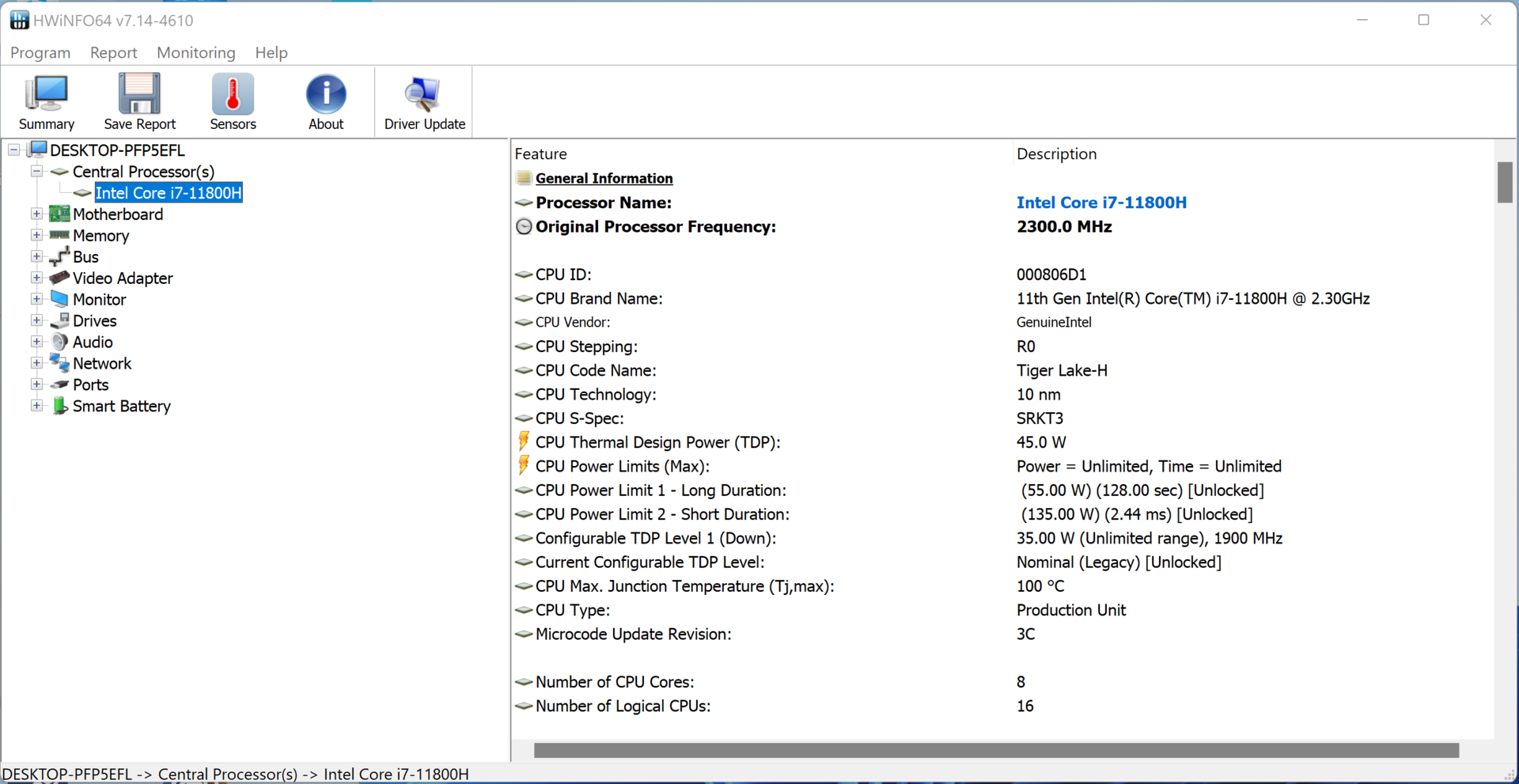Click the DESKTOP-PFP5EFL computer icon

pyautogui.click(x=37, y=150)
